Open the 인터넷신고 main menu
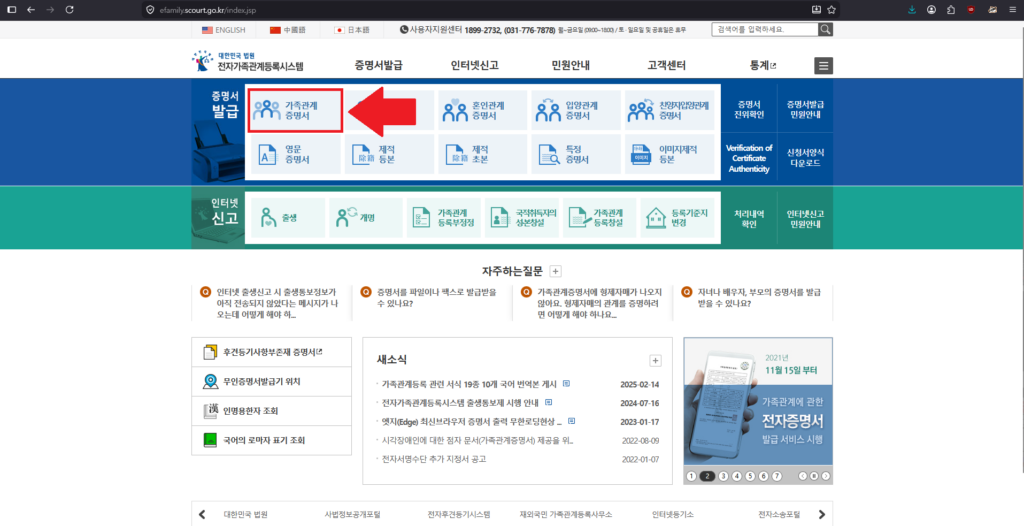 click(x=475, y=65)
